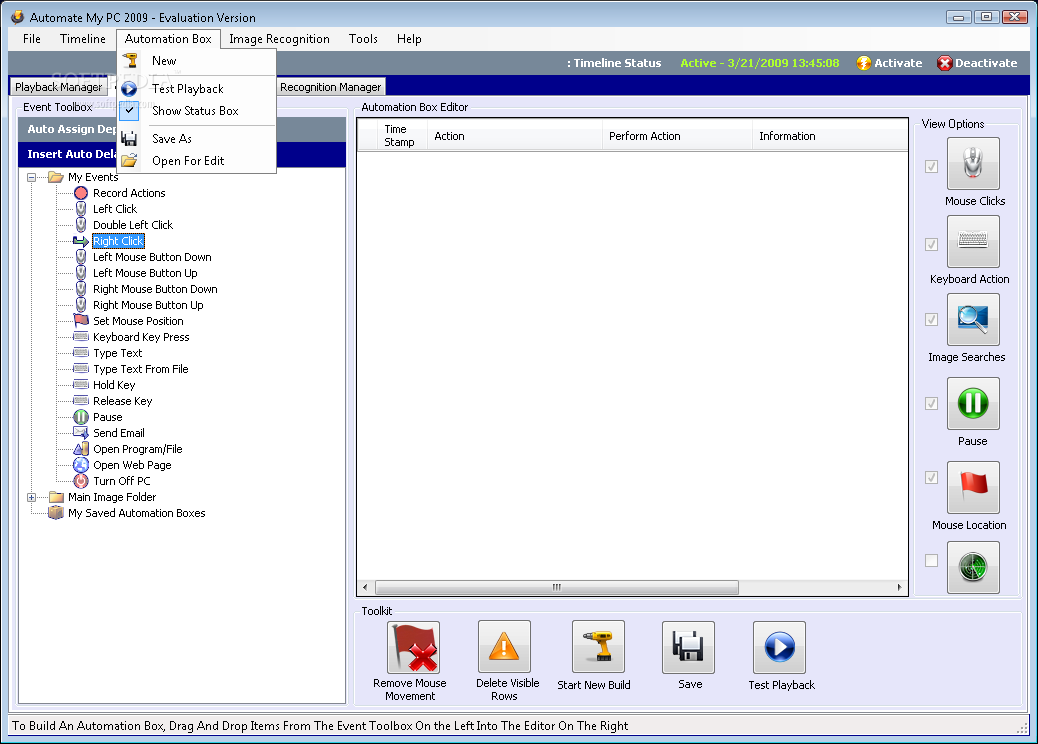Select the Hold Key event
The height and width of the screenshot is (744, 1038).
click(114, 385)
